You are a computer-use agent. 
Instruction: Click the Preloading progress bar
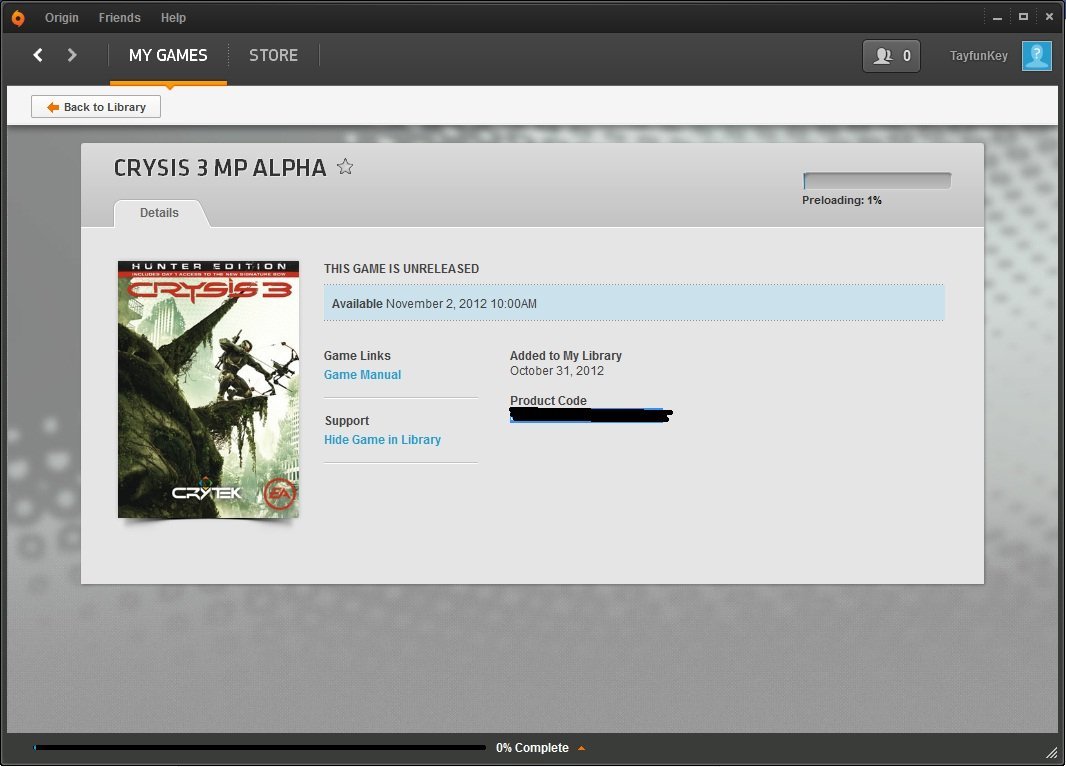tap(877, 180)
